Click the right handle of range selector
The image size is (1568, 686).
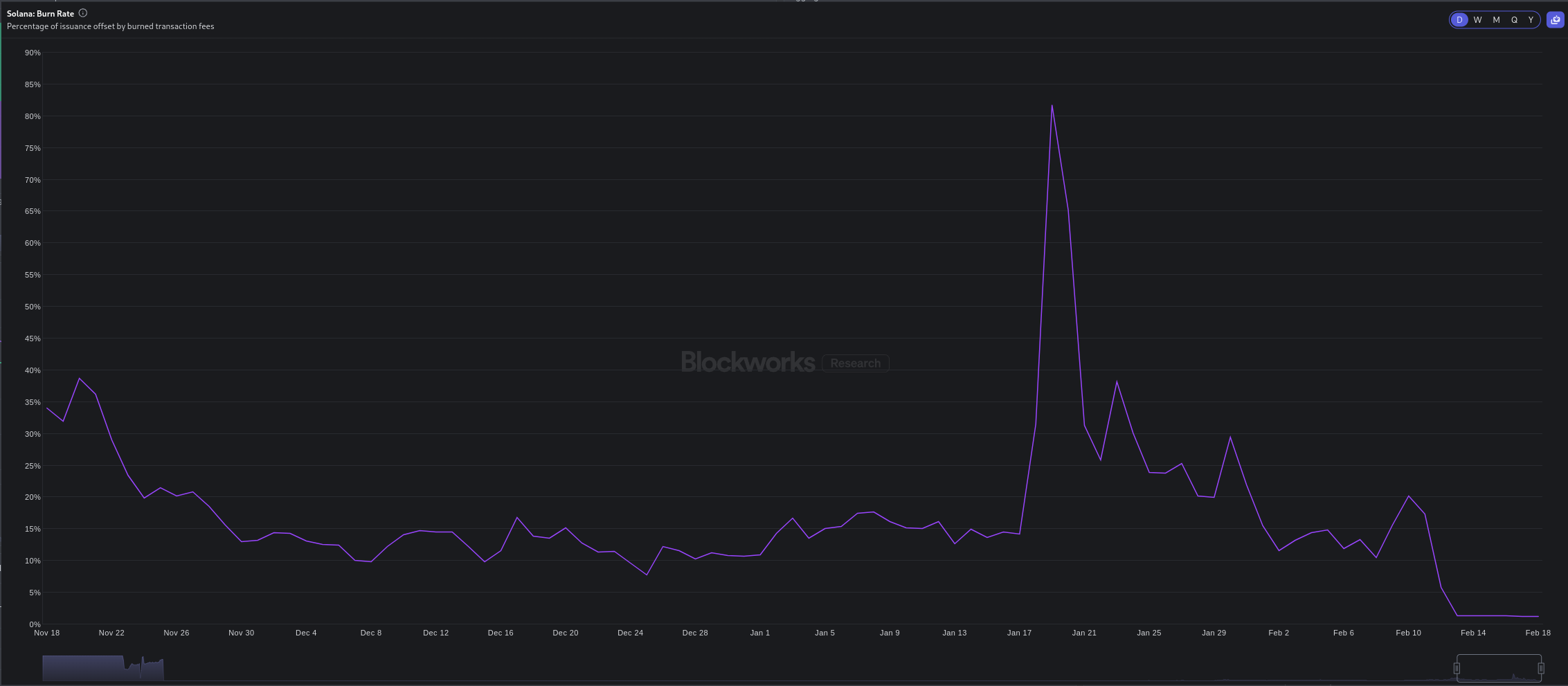point(1541,668)
